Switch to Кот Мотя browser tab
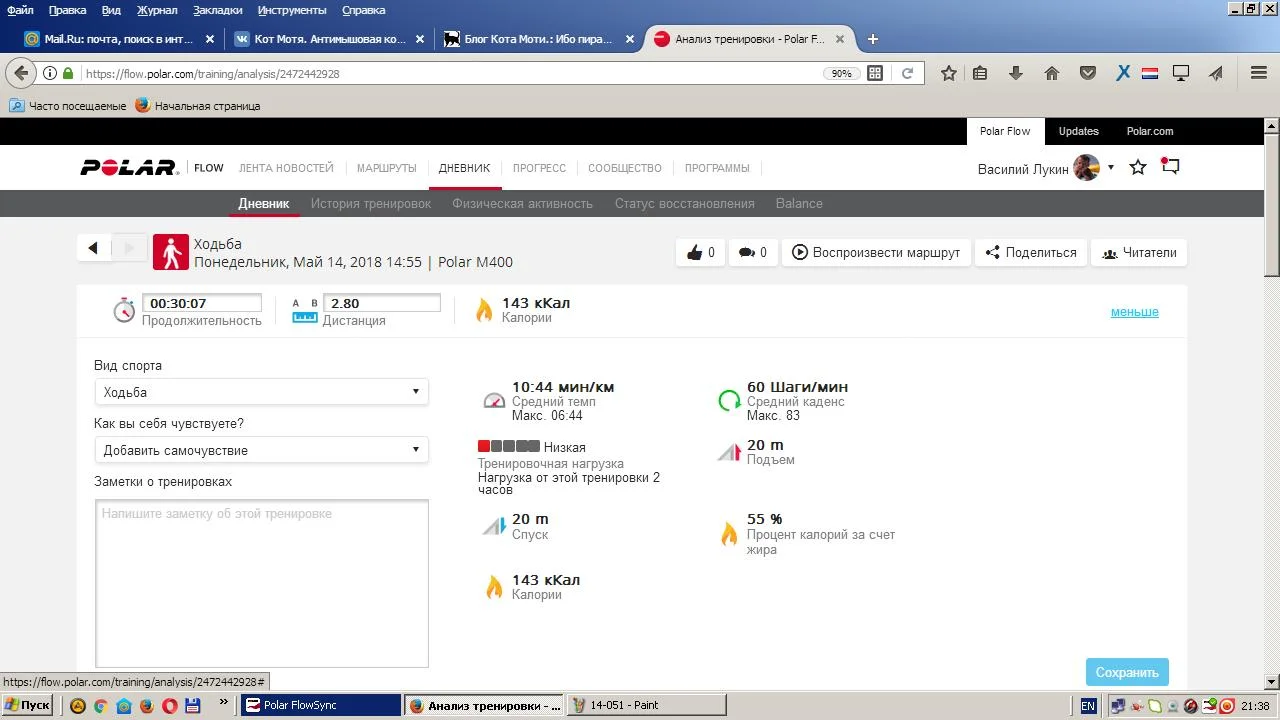The image size is (1280, 720). [327, 39]
